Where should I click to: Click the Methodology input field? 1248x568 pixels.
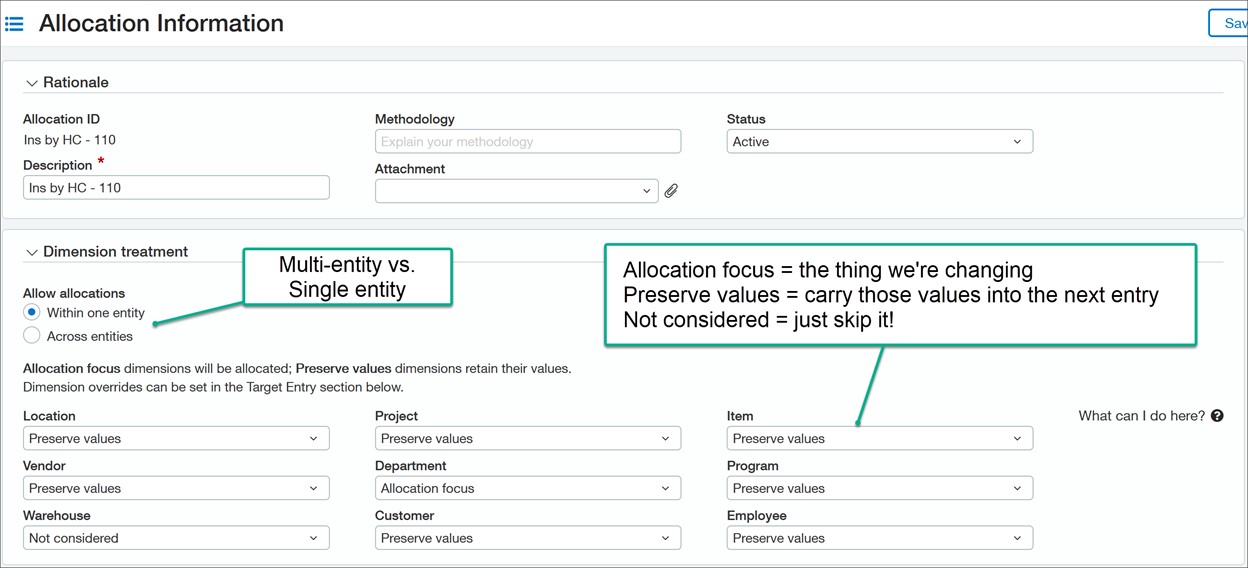point(528,142)
